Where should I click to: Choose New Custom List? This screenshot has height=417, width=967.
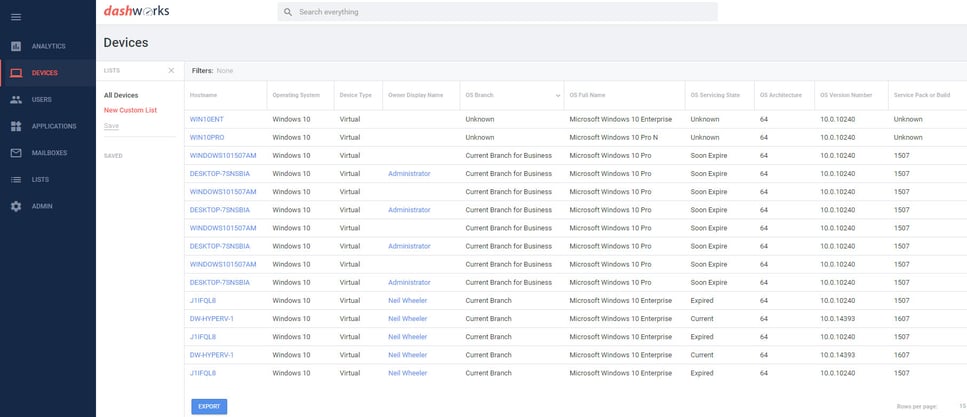[130, 110]
